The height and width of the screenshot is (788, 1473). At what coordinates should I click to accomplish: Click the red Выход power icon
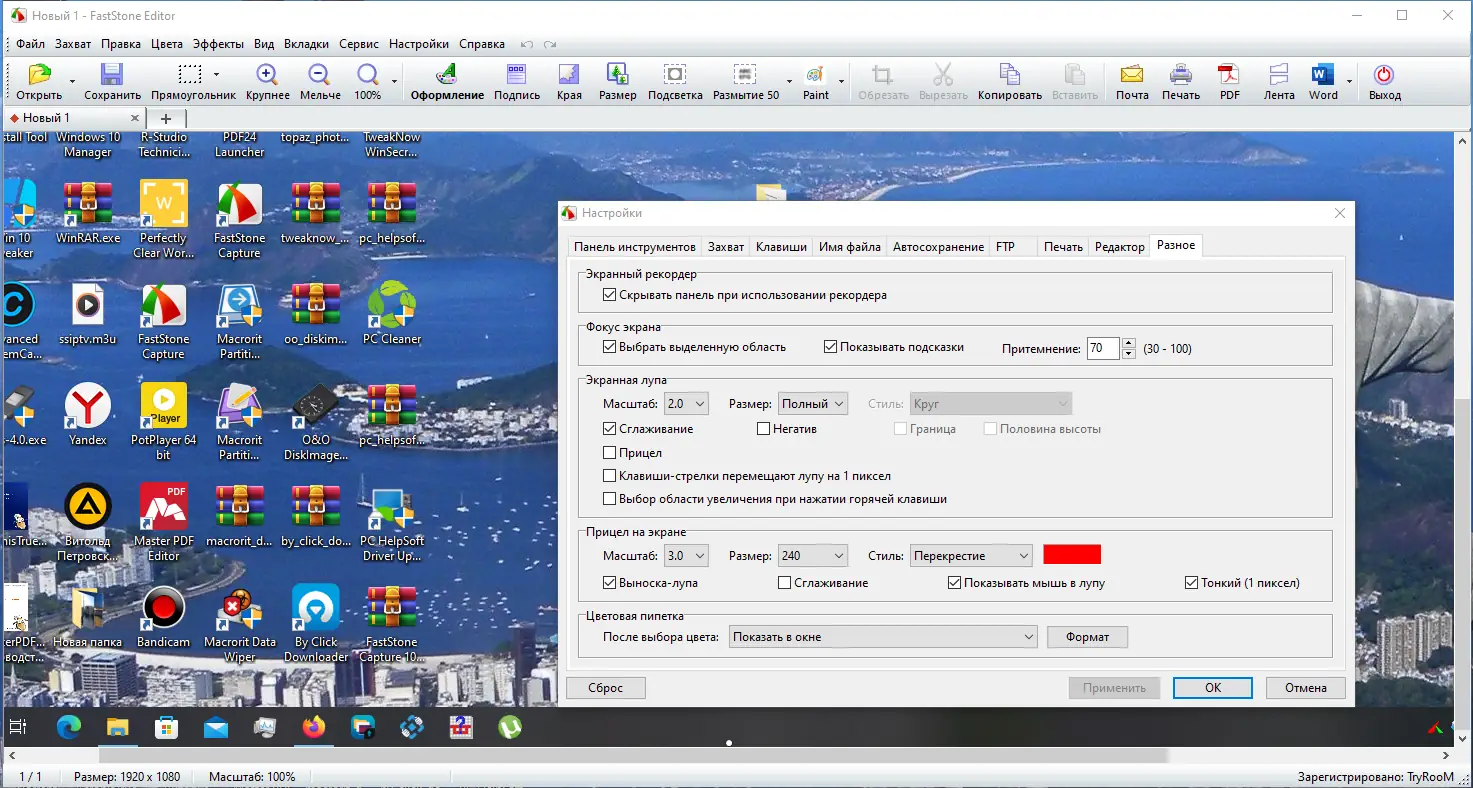1384,75
